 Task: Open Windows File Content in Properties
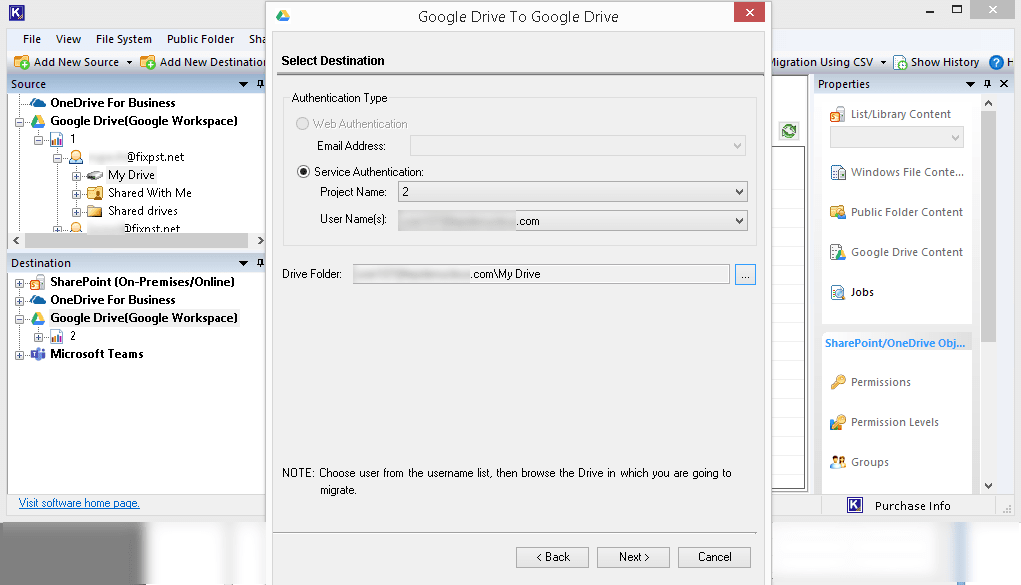coord(897,172)
